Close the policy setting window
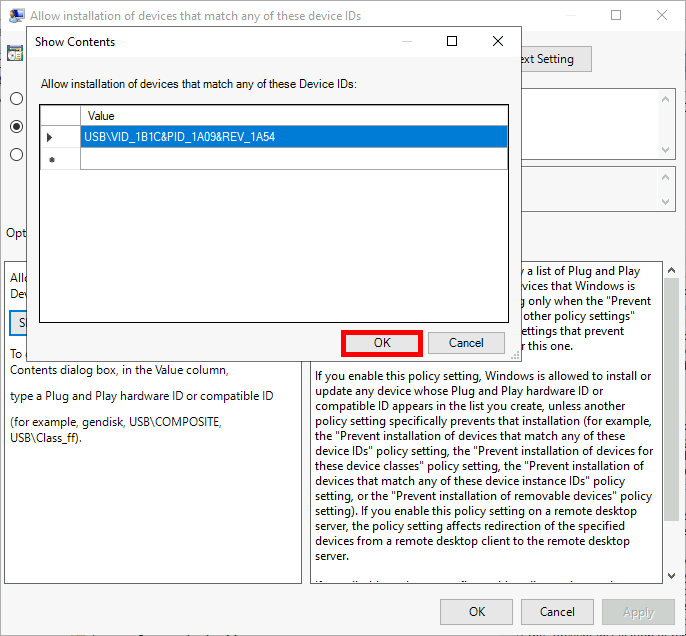Viewport: 686px width, 636px height. click(x=662, y=15)
